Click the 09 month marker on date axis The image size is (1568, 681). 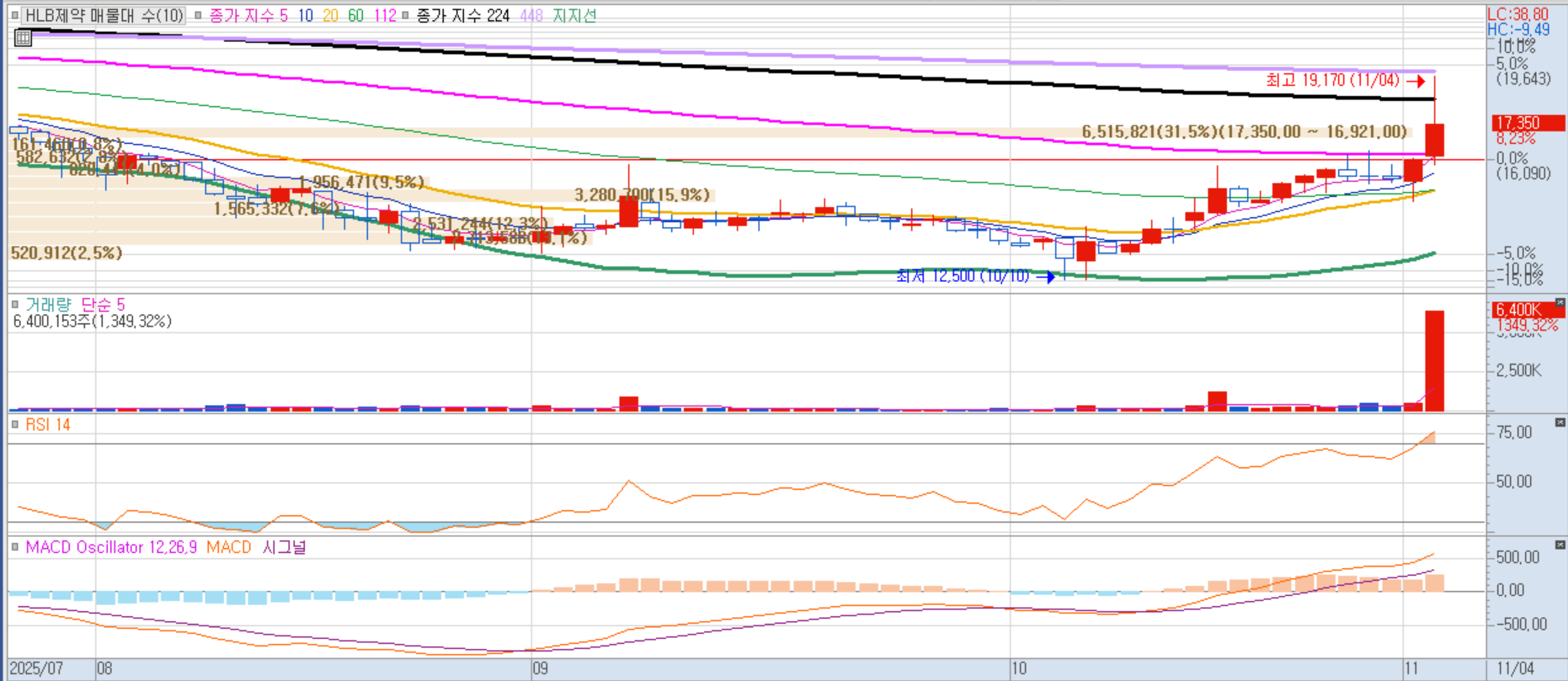point(540,668)
